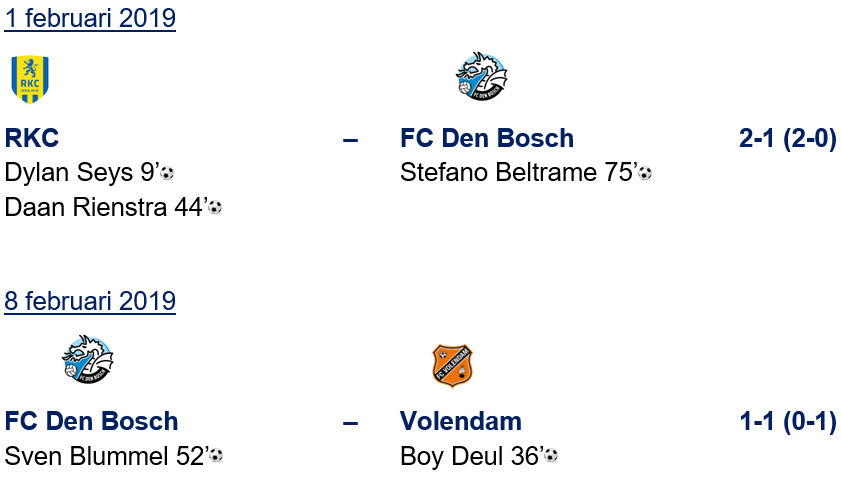The image size is (841, 482).
Task: Open the 1 februari 2019 date link
Action: point(90,19)
